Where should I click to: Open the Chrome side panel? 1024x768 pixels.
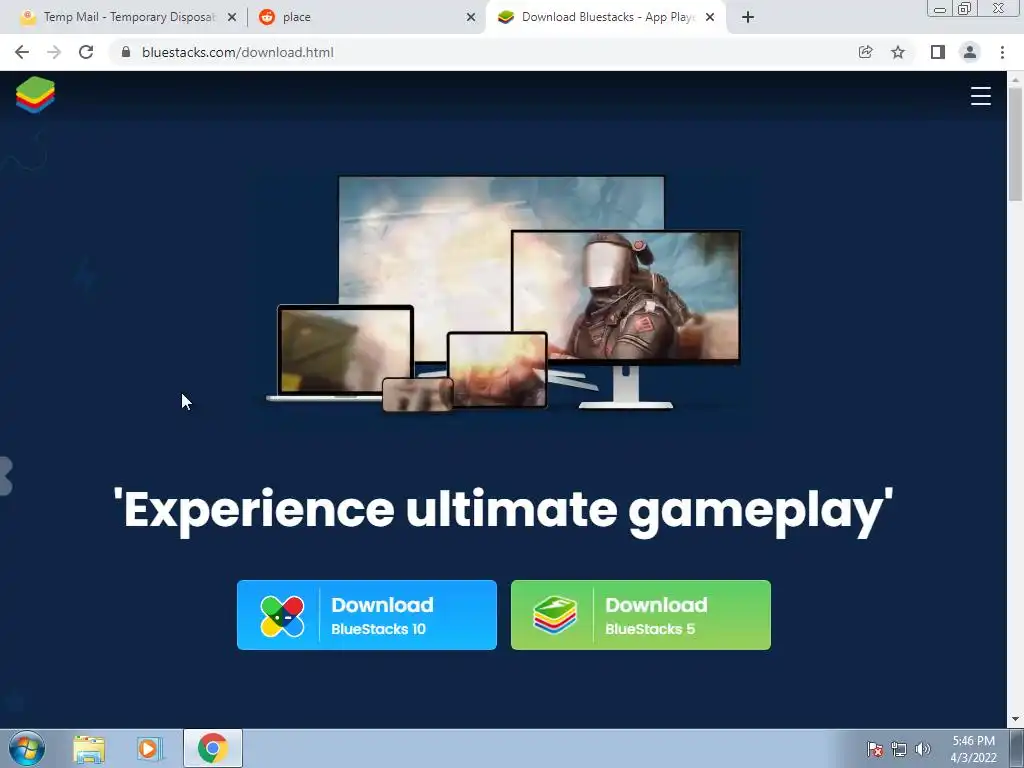pyautogui.click(x=938, y=52)
